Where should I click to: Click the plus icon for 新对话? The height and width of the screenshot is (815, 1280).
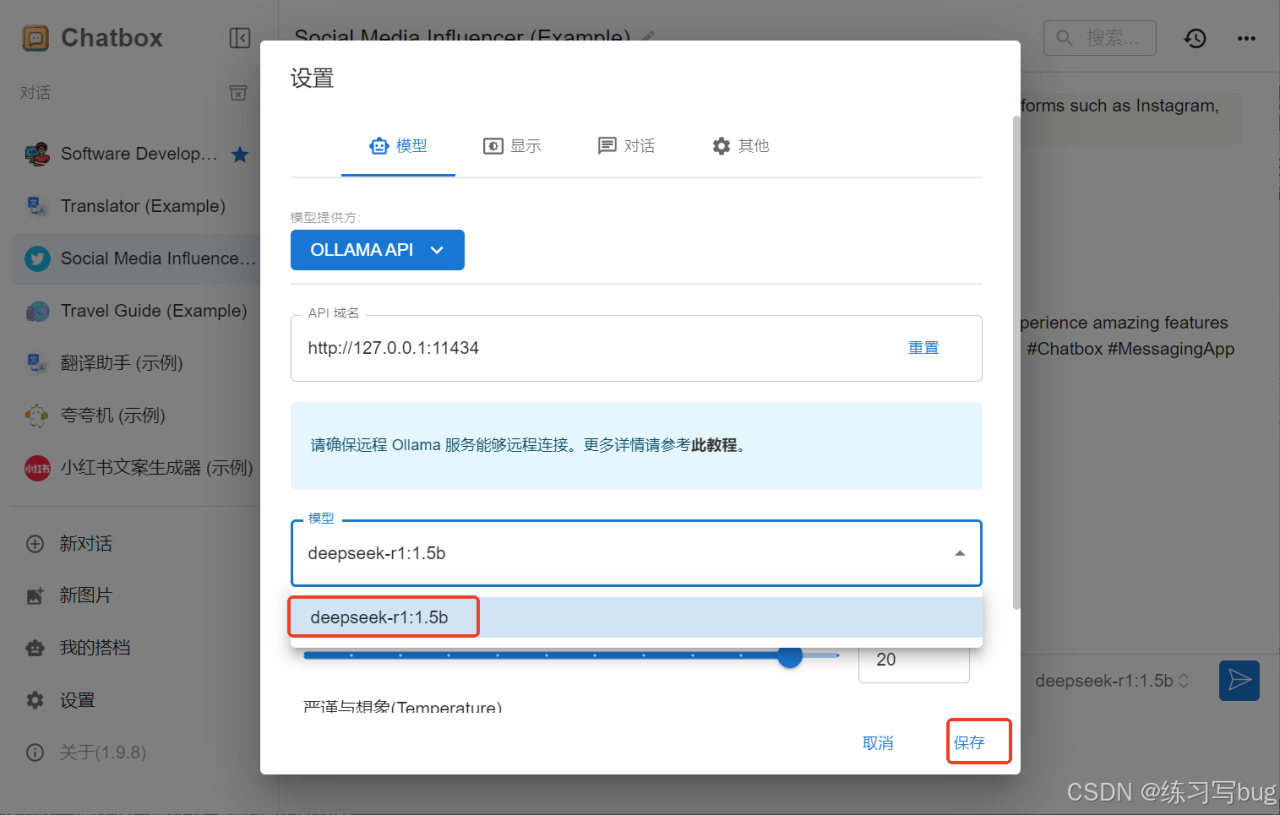[x=35, y=544]
